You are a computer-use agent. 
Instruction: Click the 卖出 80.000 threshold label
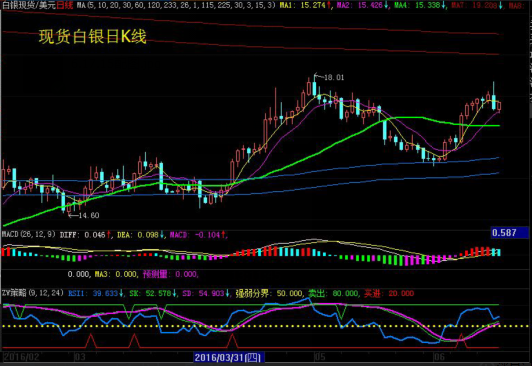pyautogui.click(x=334, y=293)
